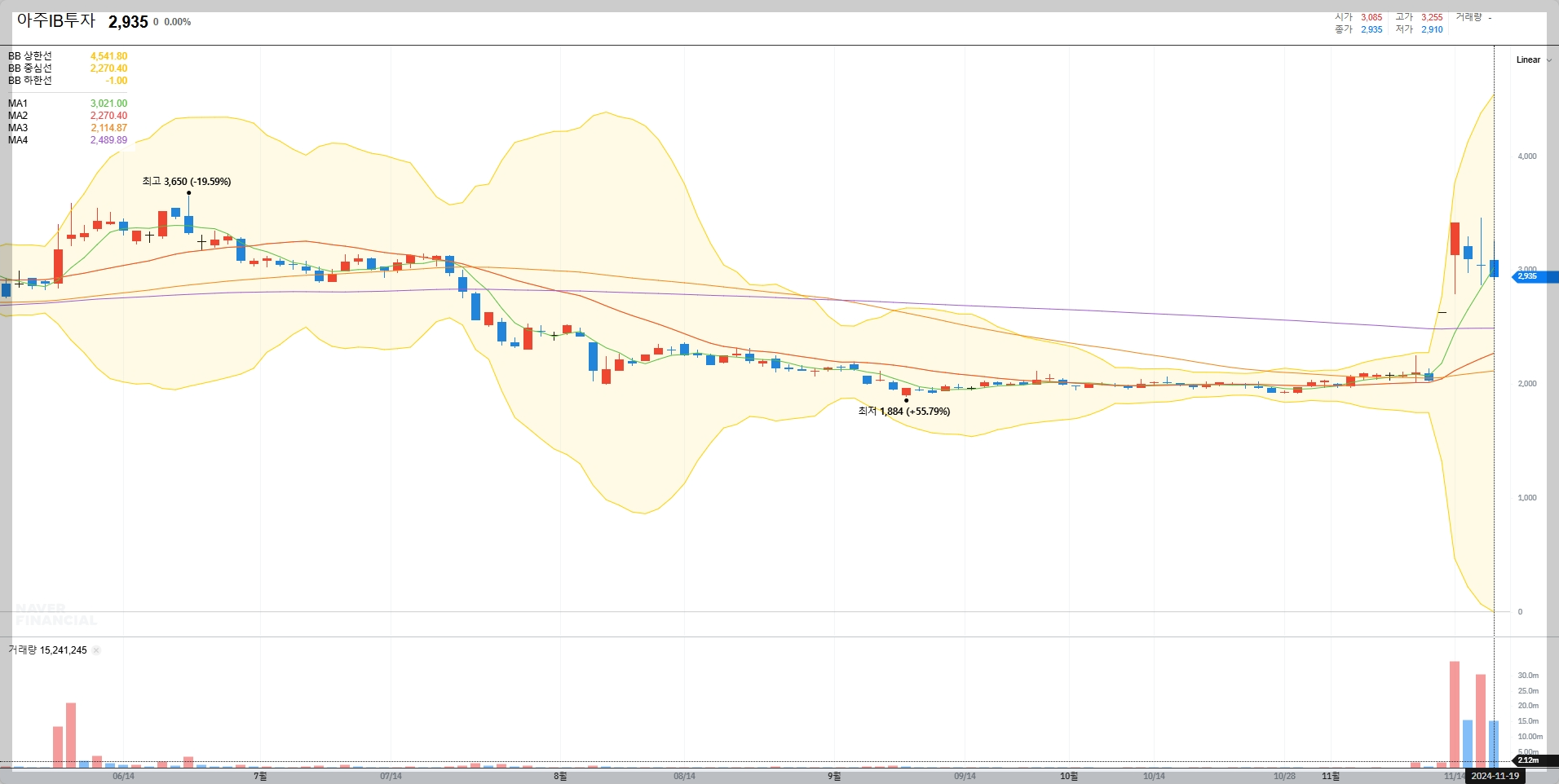Click the 06/14 date on the time axis

click(123, 777)
